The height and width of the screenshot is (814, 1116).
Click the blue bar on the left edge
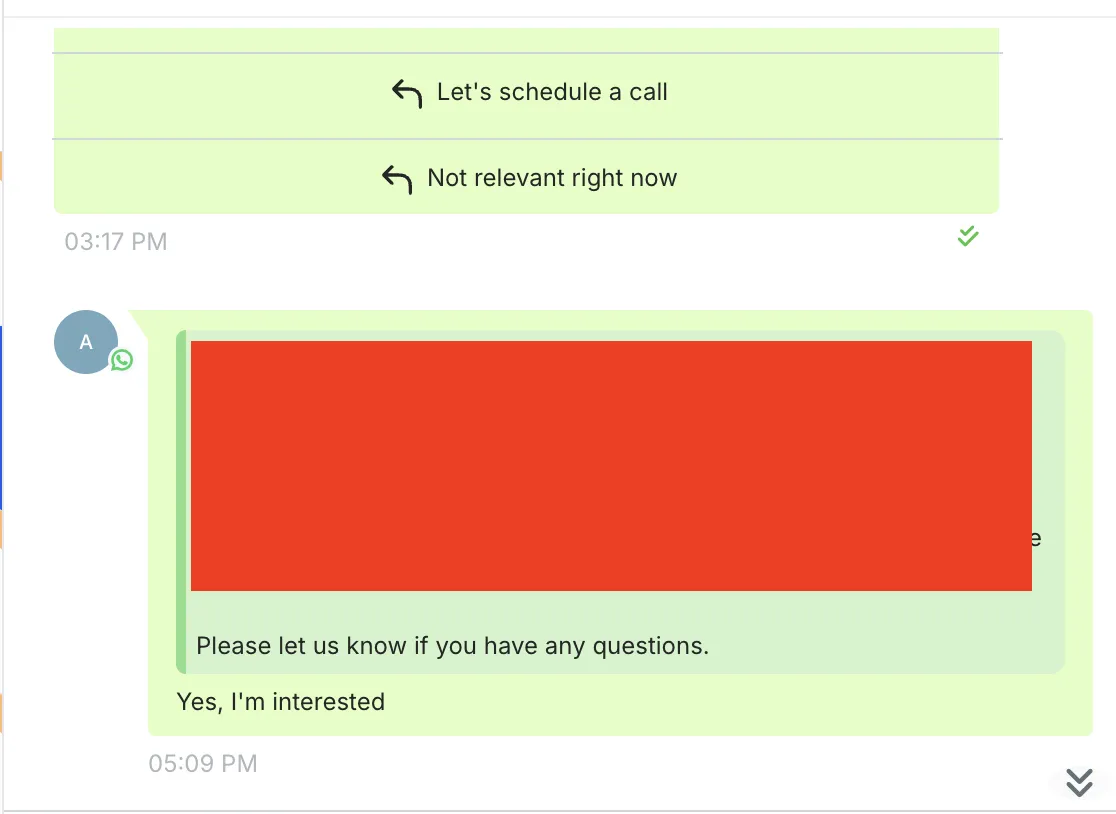click(x=1, y=418)
